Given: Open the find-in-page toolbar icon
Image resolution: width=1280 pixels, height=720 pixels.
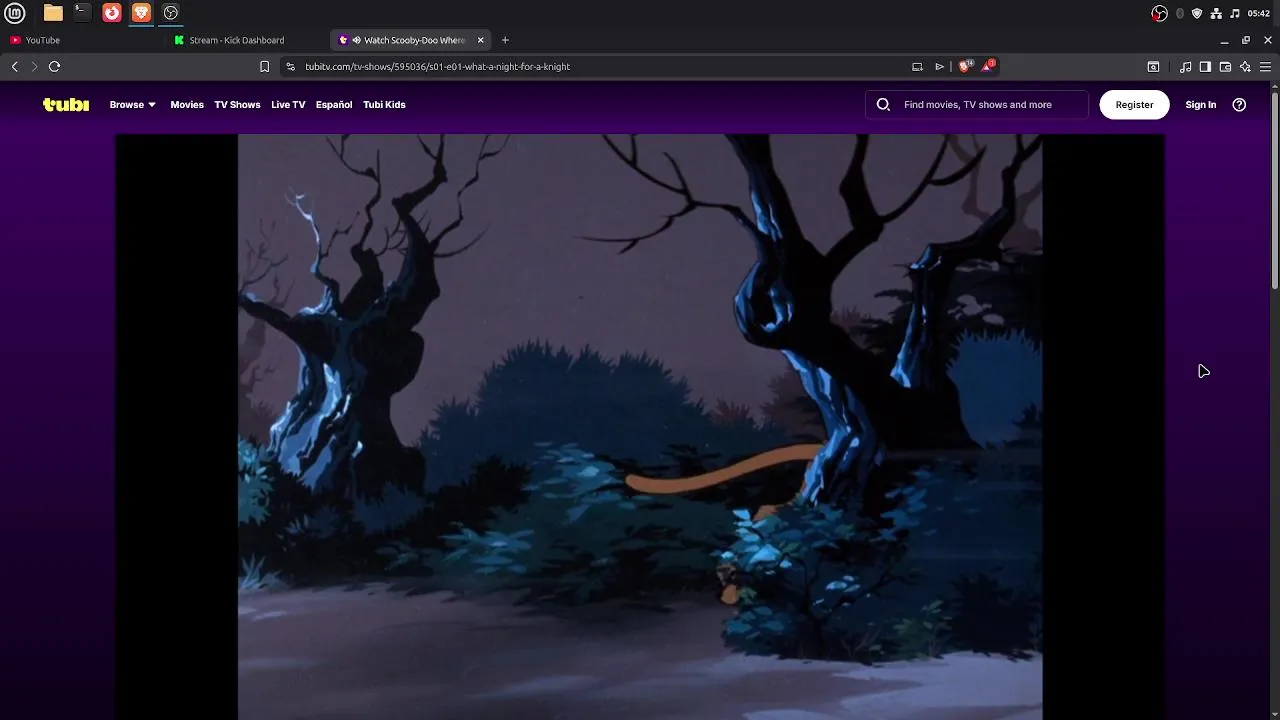Looking at the screenshot, I should [x=1153, y=67].
